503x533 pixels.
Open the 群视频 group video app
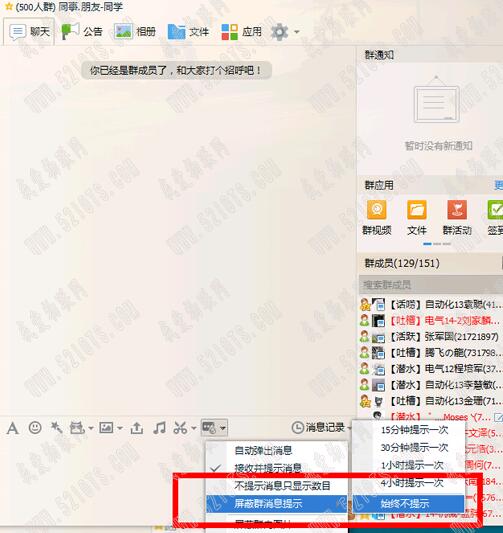pyautogui.click(x=377, y=218)
